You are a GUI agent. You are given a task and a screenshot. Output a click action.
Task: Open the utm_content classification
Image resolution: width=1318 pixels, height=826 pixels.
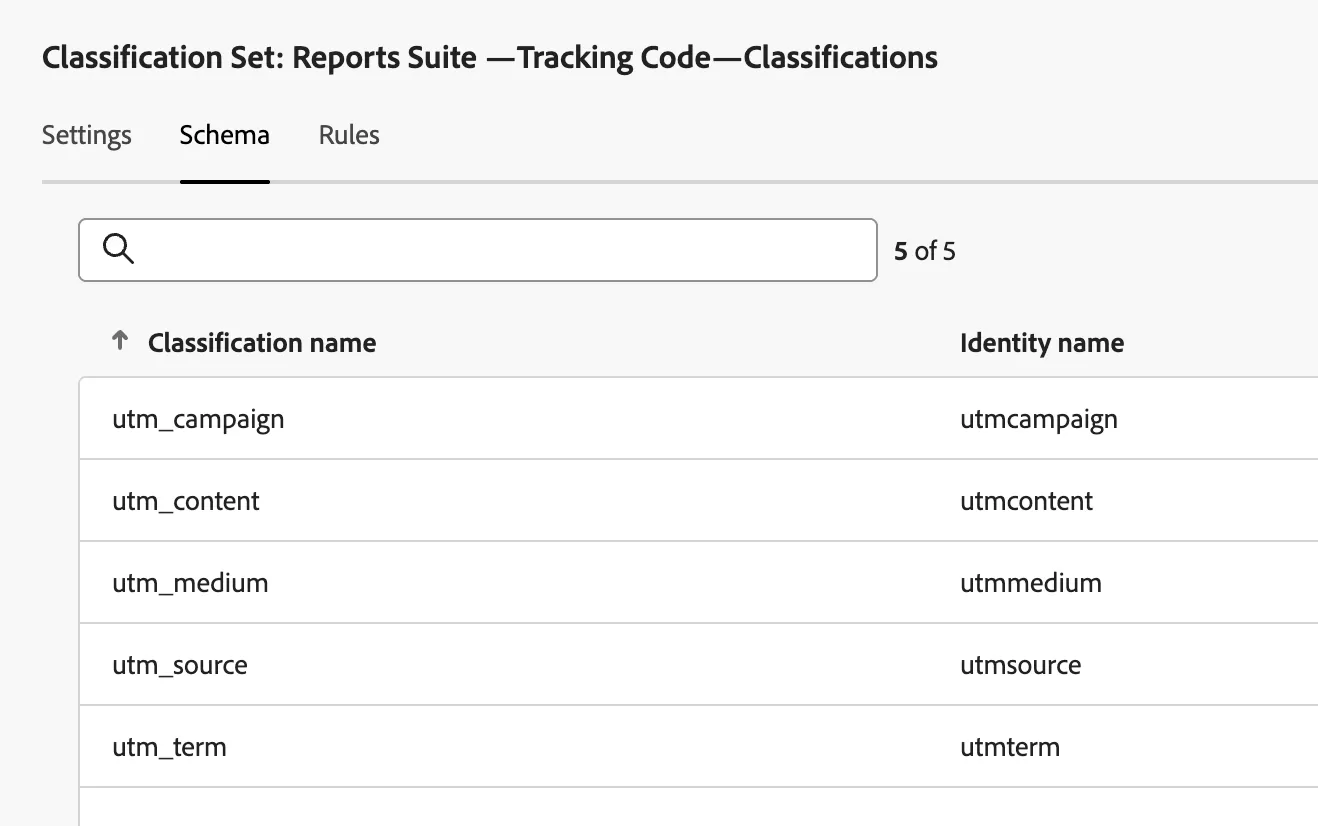(x=186, y=501)
